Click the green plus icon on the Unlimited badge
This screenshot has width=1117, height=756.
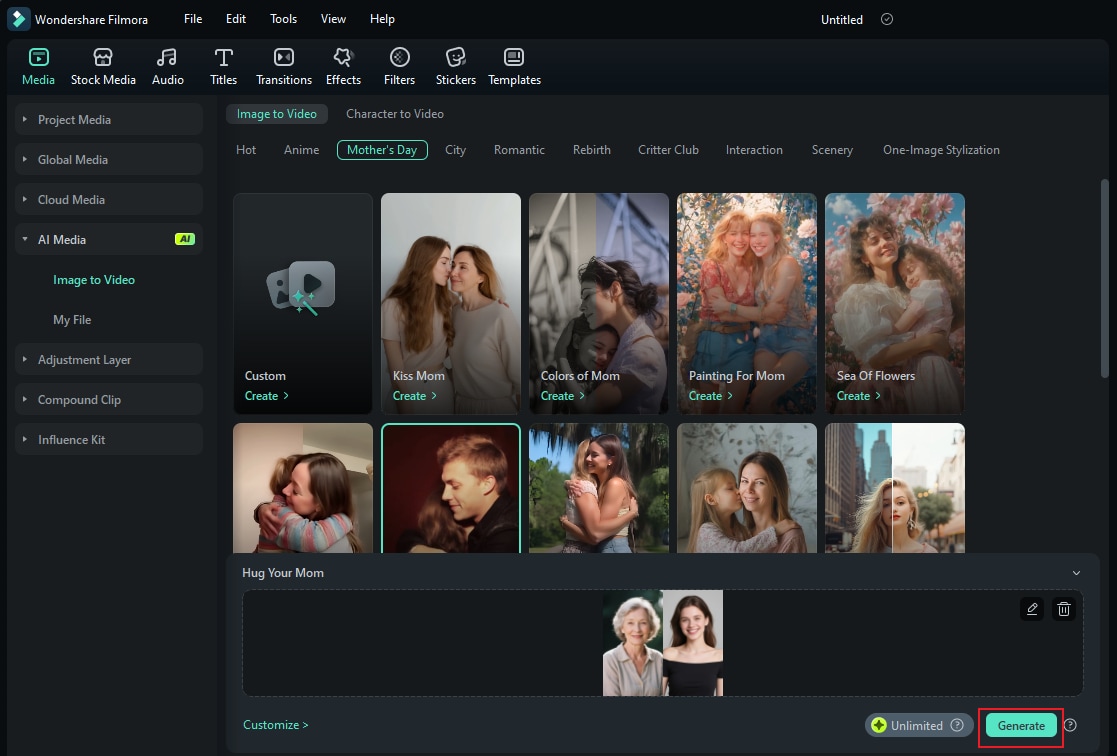[879, 725]
